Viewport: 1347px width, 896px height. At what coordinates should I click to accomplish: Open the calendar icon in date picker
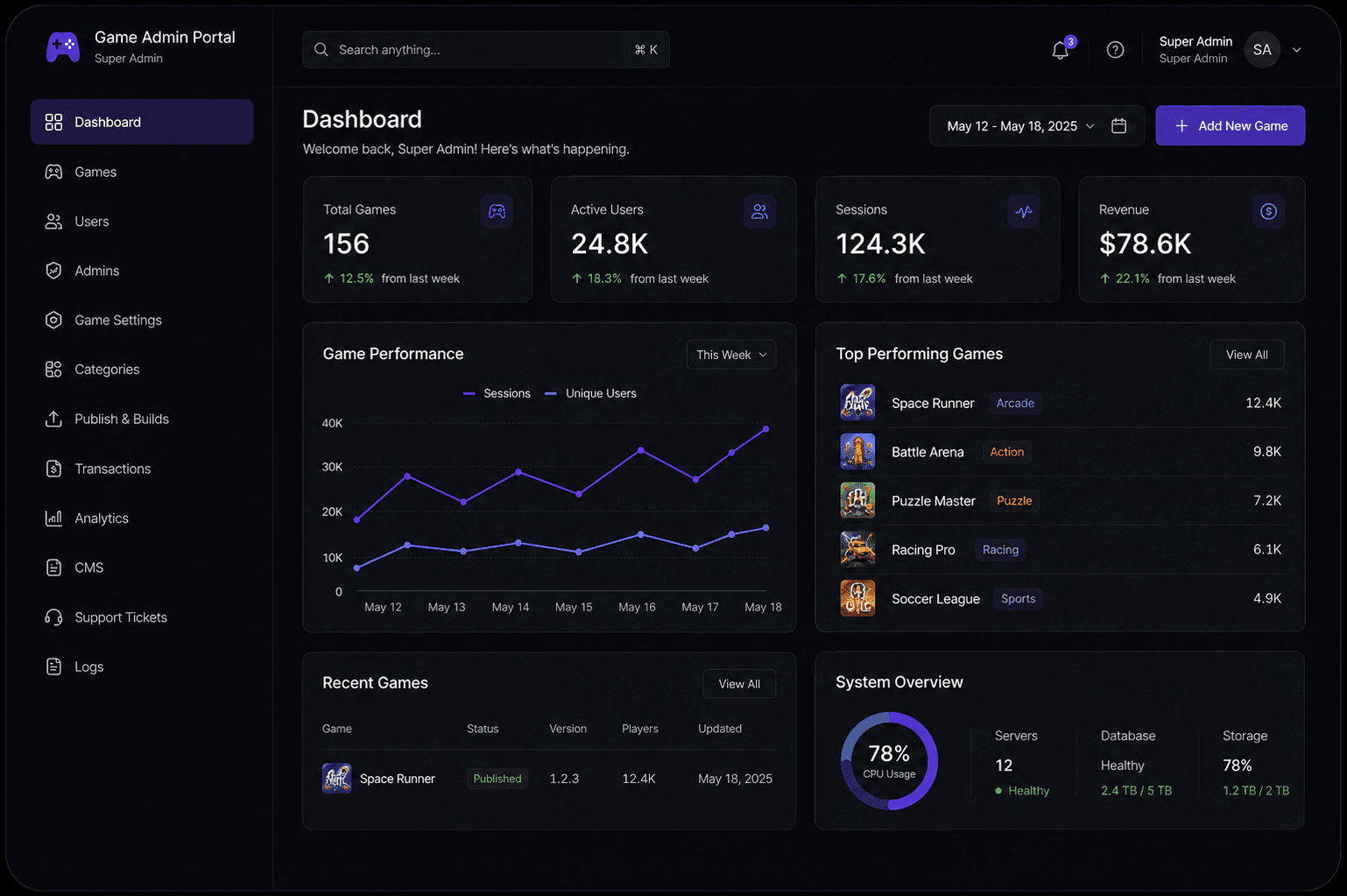[1118, 126]
